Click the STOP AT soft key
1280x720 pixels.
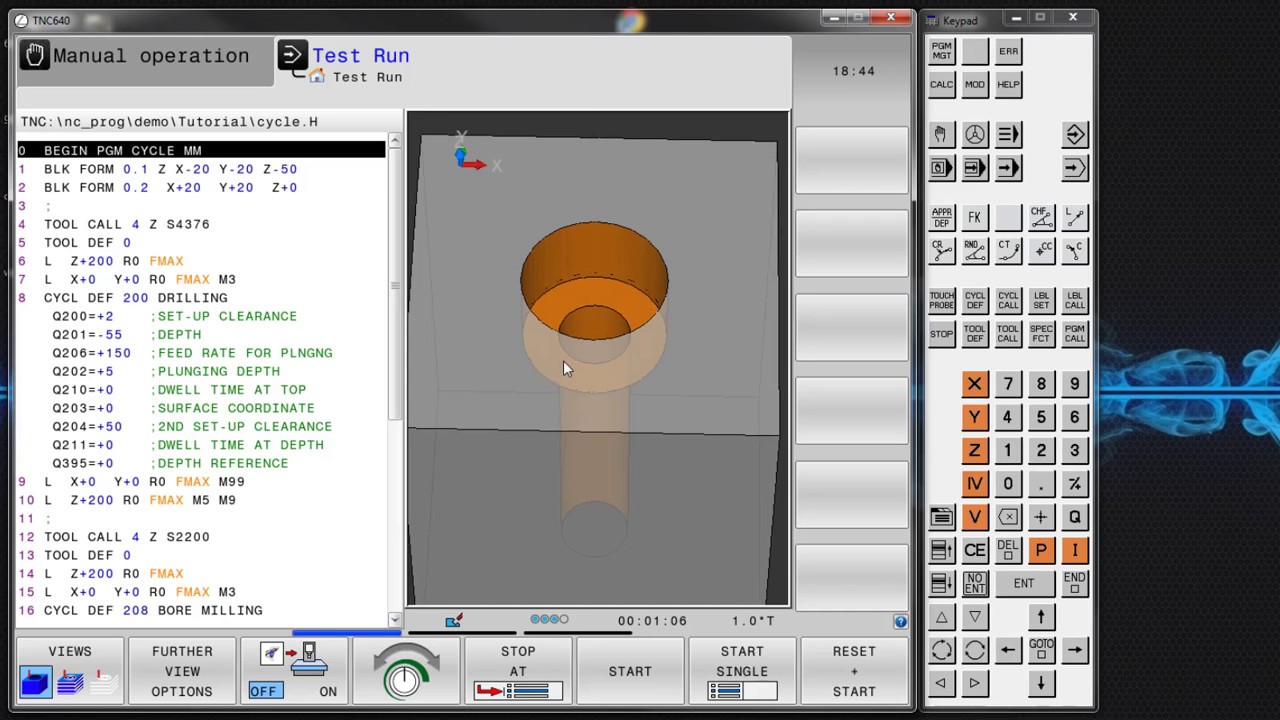(x=518, y=671)
